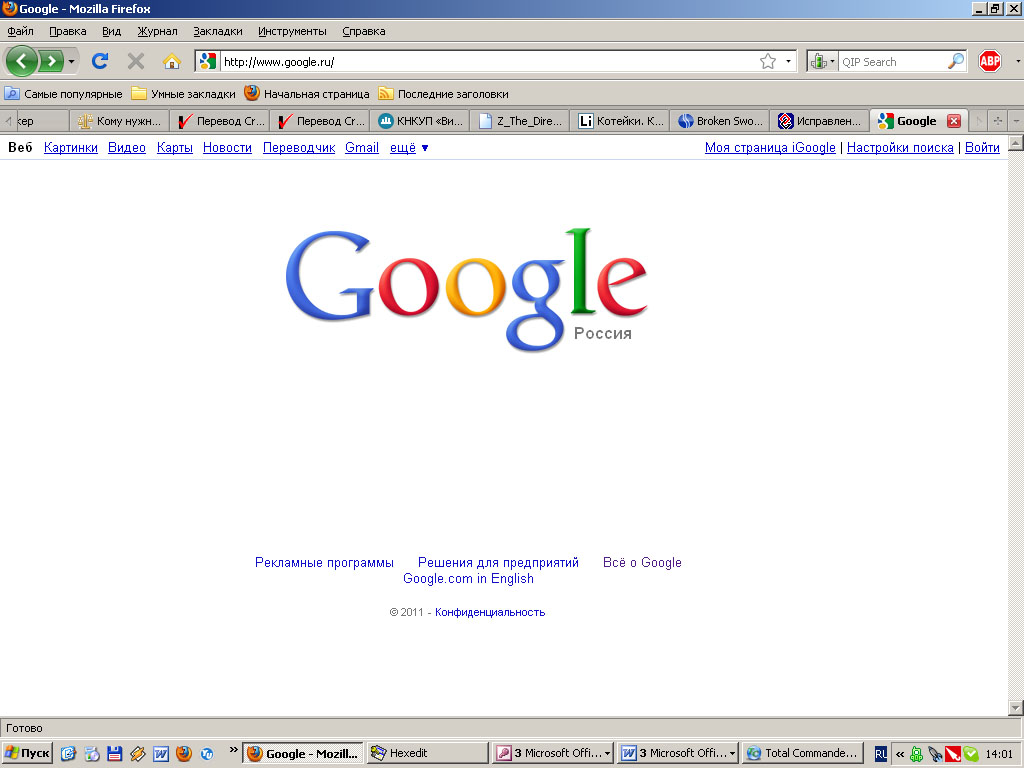Reload the page with the refresh icon
1024x768 pixels.
(x=100, y=61)
